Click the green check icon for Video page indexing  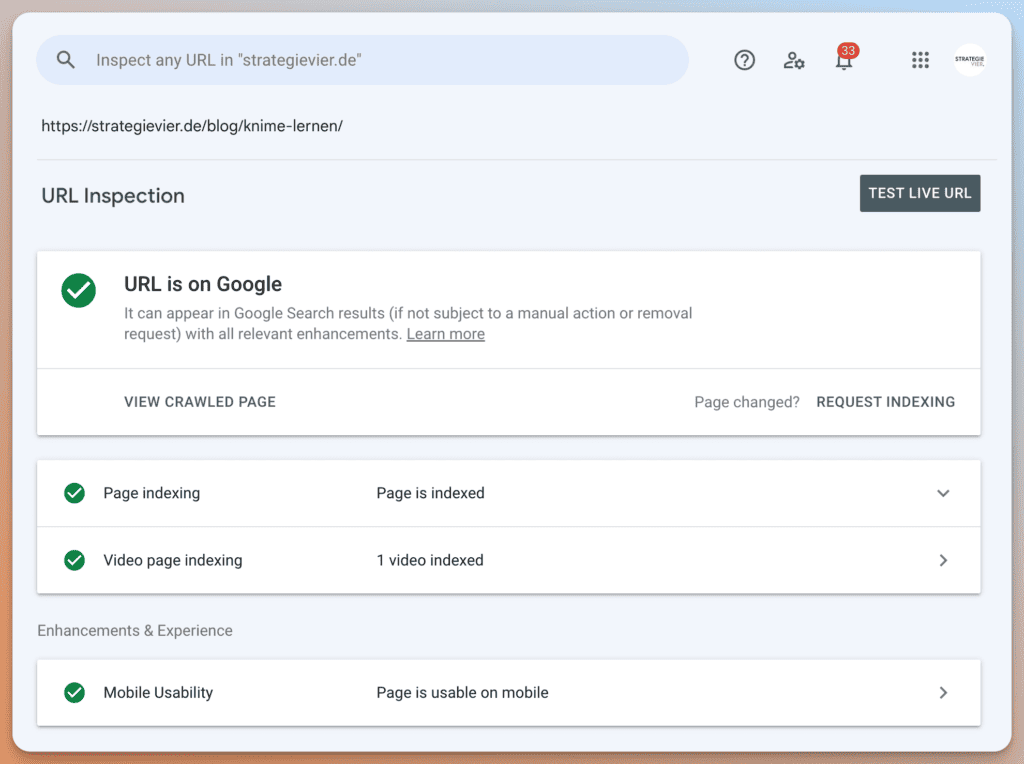click(74, 560)
